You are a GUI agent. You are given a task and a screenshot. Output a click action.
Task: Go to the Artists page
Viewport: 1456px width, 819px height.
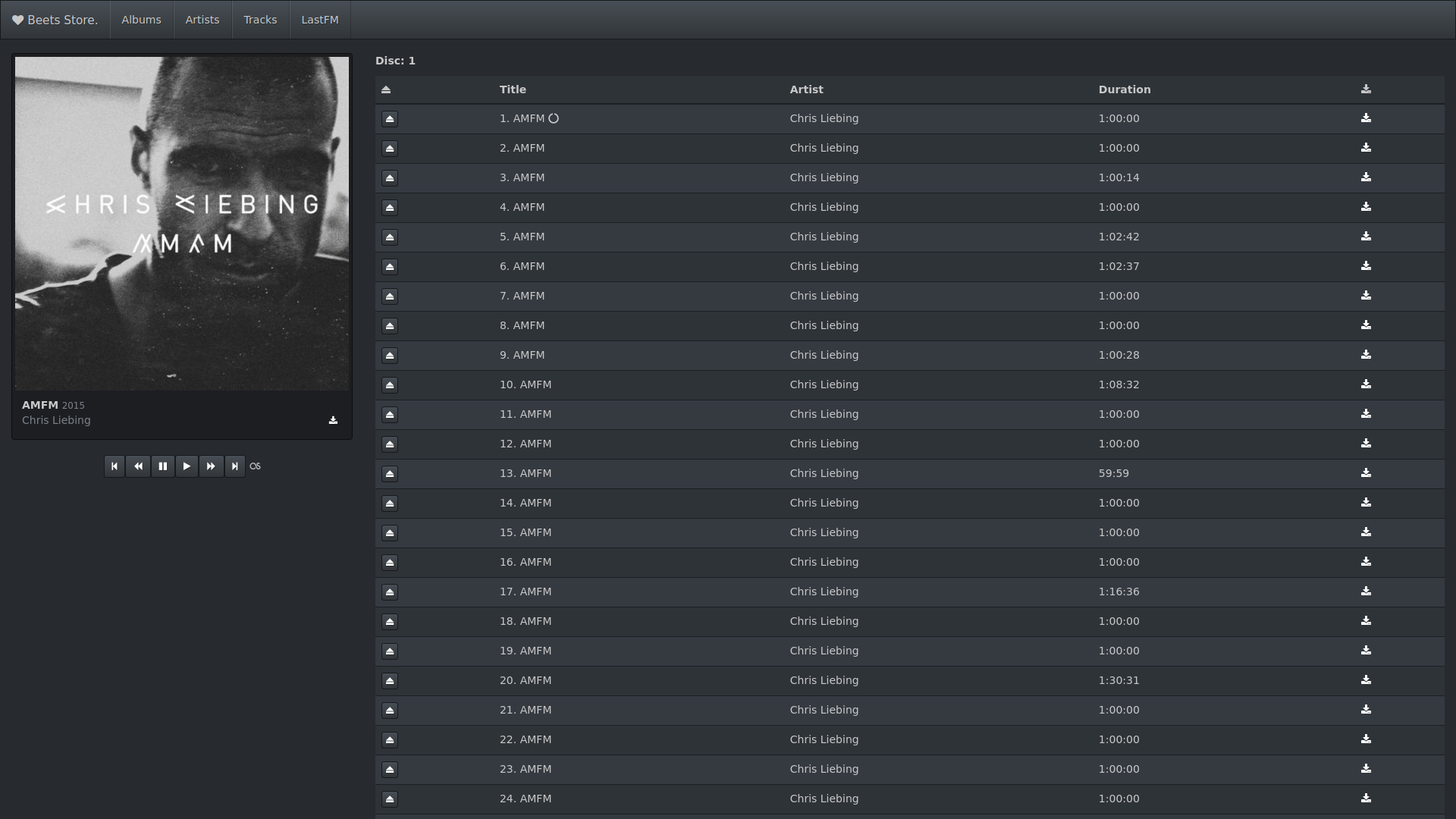(202, 20)
